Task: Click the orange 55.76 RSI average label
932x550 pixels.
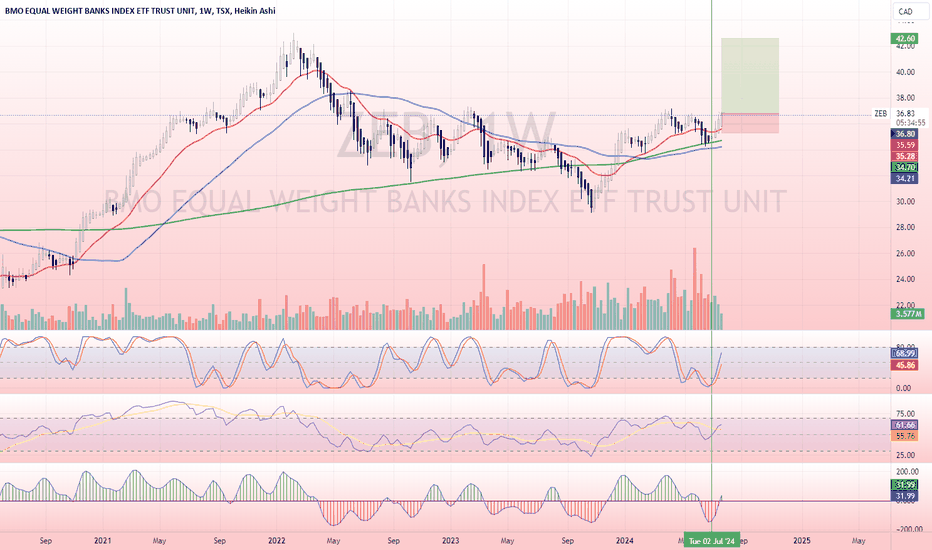Action: pyautogui.click(x=905, y=436)
